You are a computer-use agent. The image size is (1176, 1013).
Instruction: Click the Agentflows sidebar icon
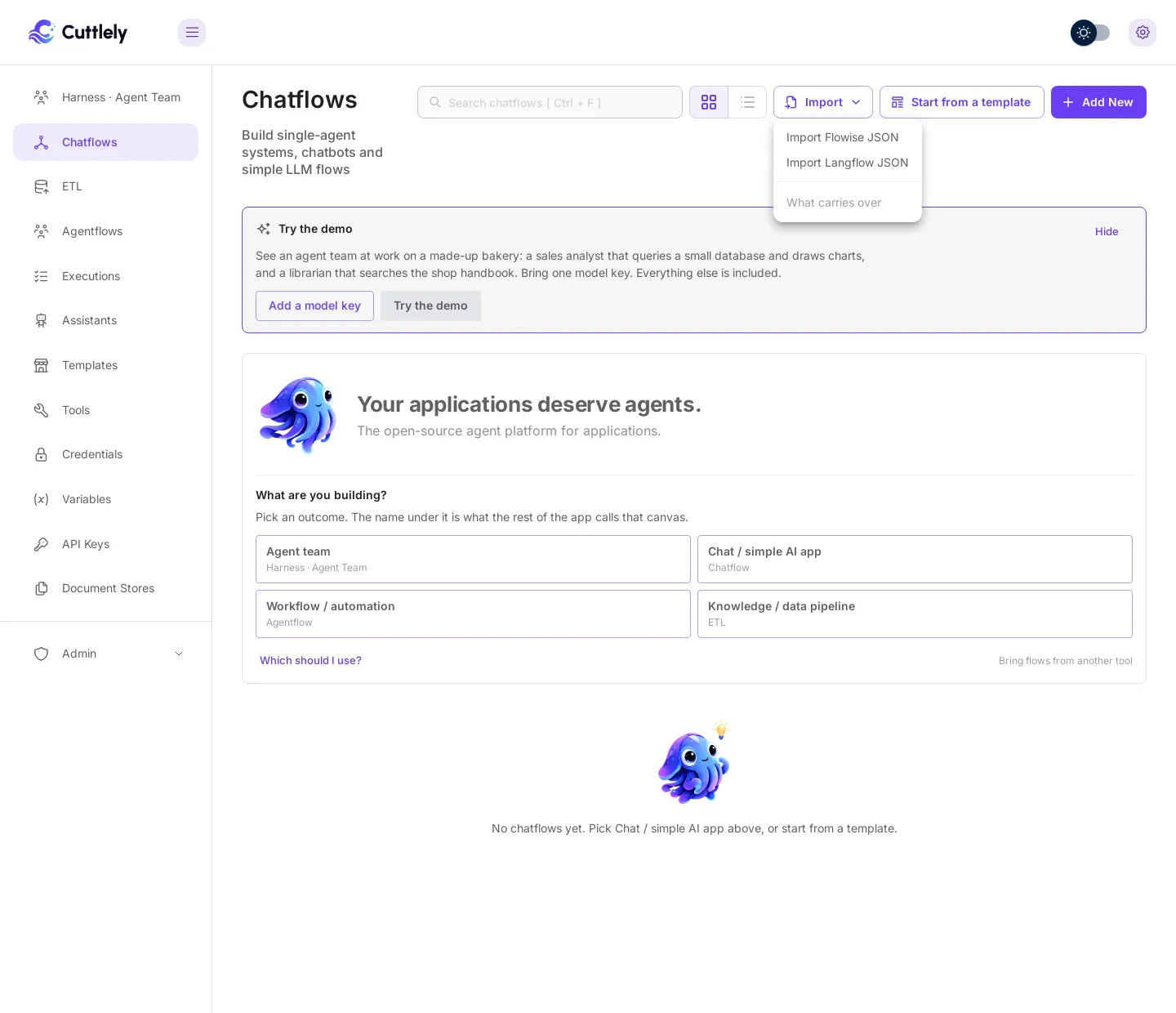[x=41, y=231]
